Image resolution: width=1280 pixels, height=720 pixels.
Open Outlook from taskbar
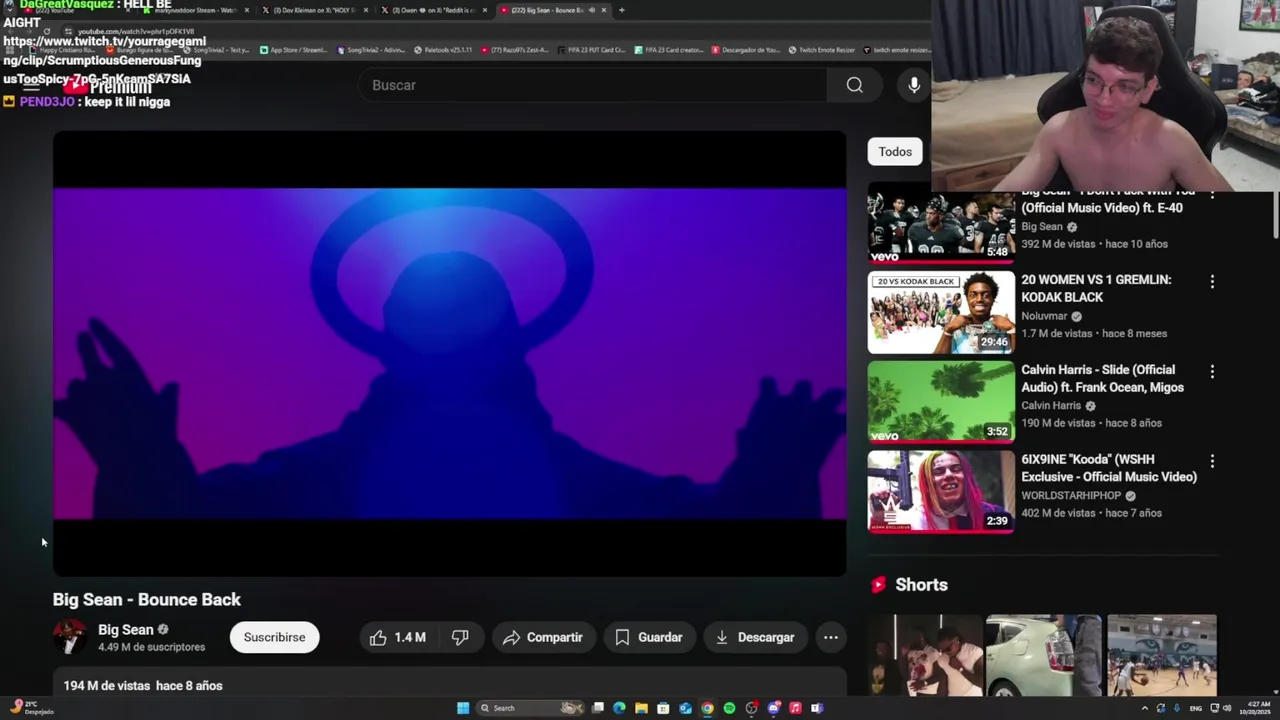pyautogui.click(x=685, y=708)
